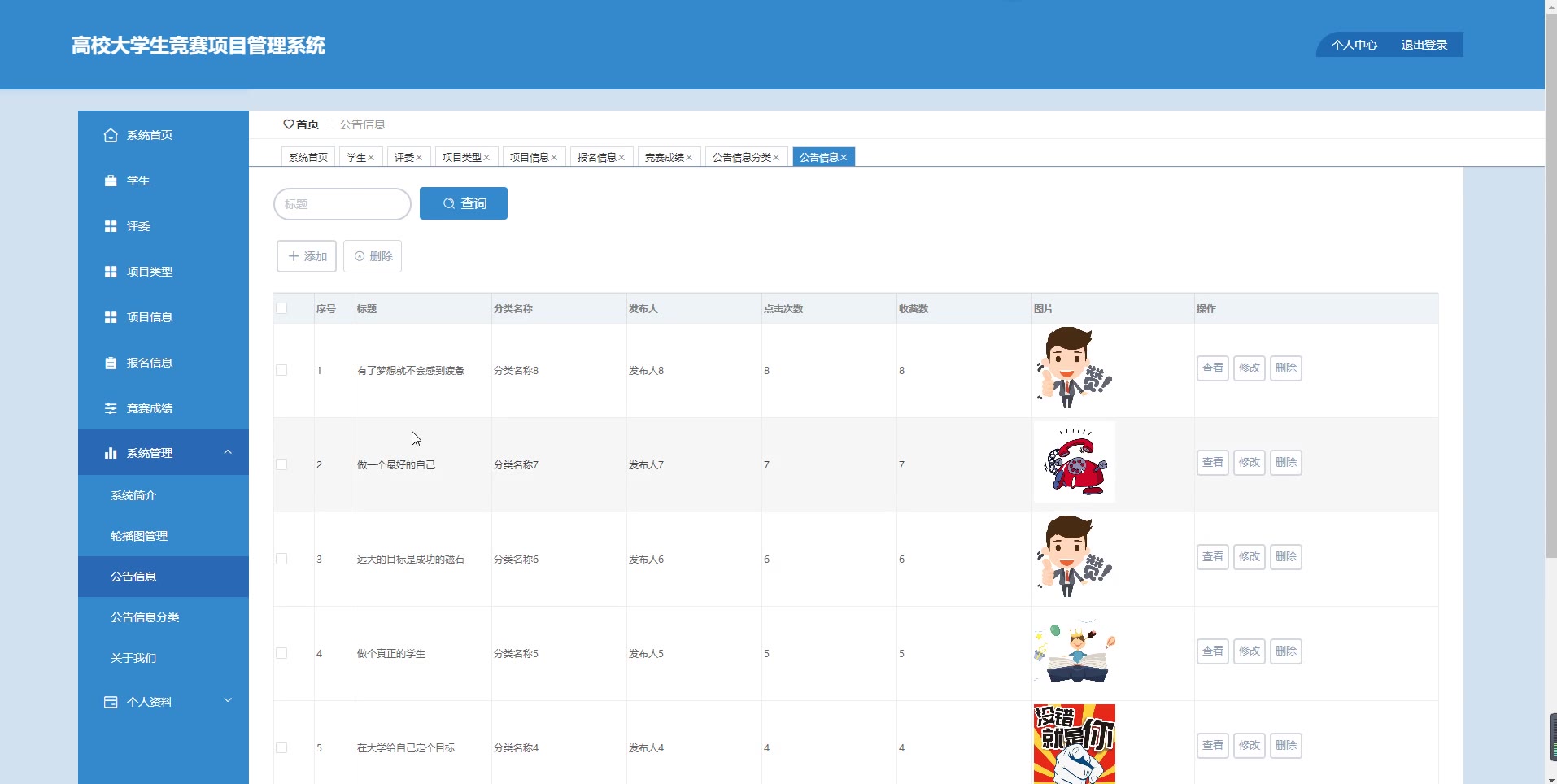This screenshot has height=784, width=1557.
Task: Expand the 个人资料 submenu arrow
Action: tap(228, 700)
